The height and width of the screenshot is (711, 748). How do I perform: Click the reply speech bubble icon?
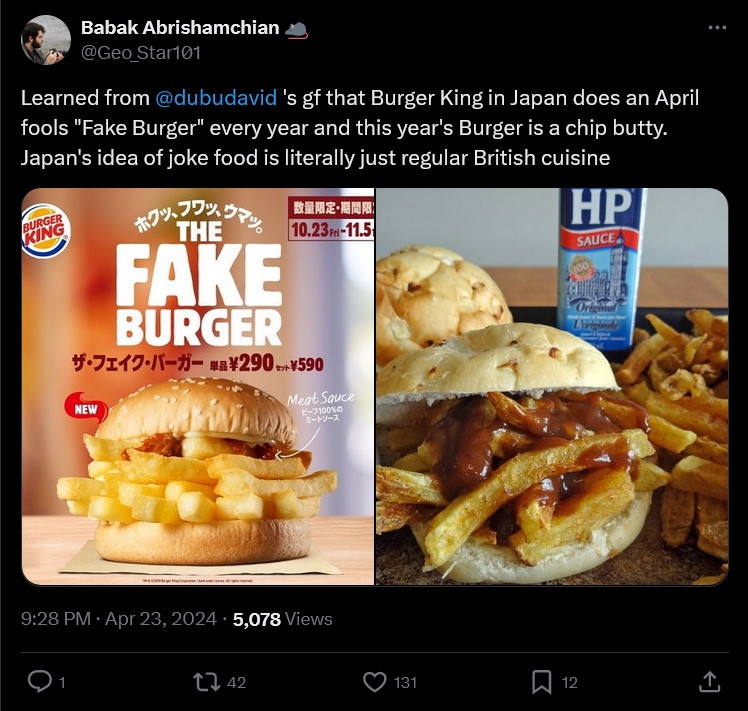39,682
